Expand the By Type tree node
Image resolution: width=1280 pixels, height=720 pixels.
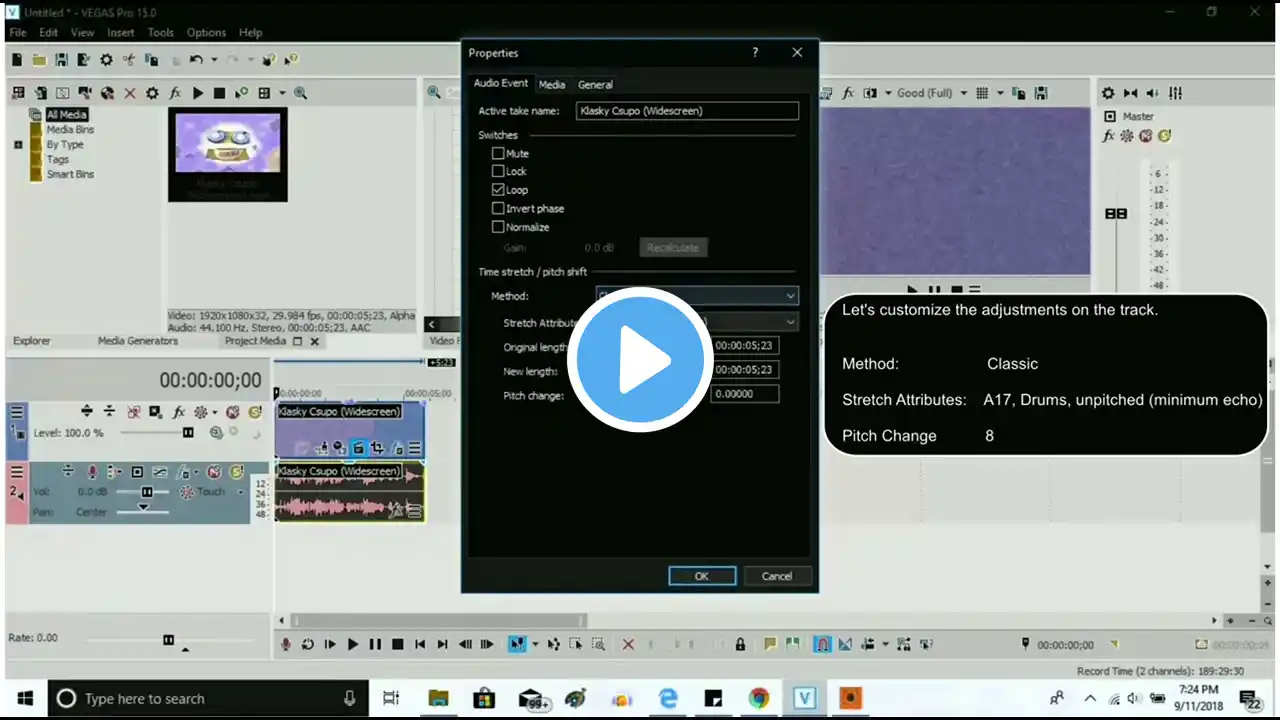(18, 145)
